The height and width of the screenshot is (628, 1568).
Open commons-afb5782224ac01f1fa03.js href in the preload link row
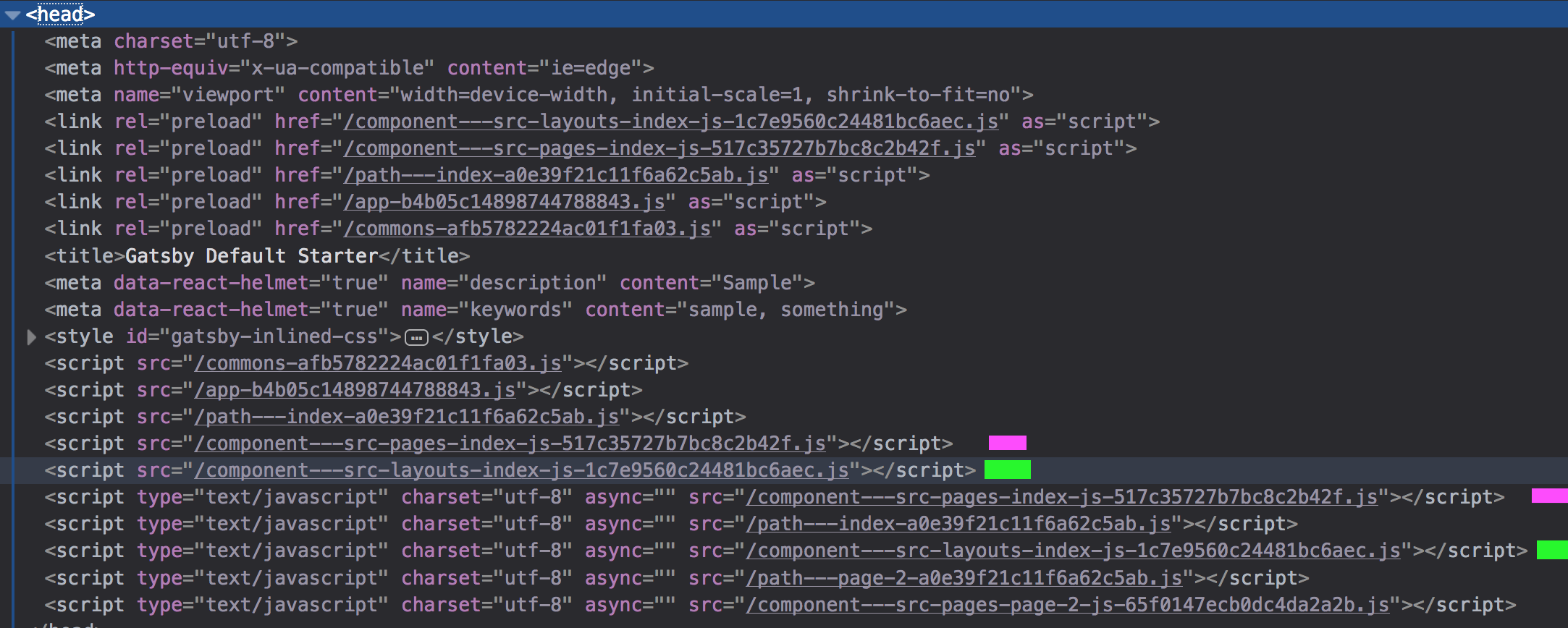[x=528, y=229]
